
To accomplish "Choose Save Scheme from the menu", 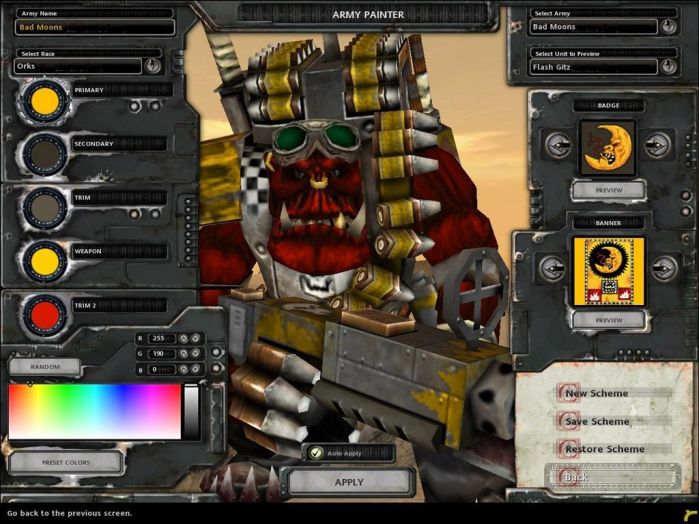I will (596, 421).
